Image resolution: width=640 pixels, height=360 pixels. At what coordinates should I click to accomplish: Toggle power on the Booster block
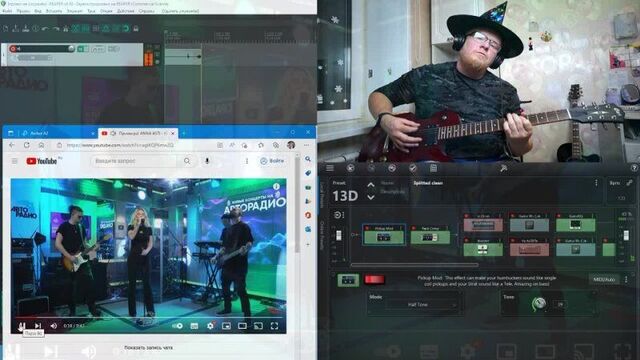(467, 241)
